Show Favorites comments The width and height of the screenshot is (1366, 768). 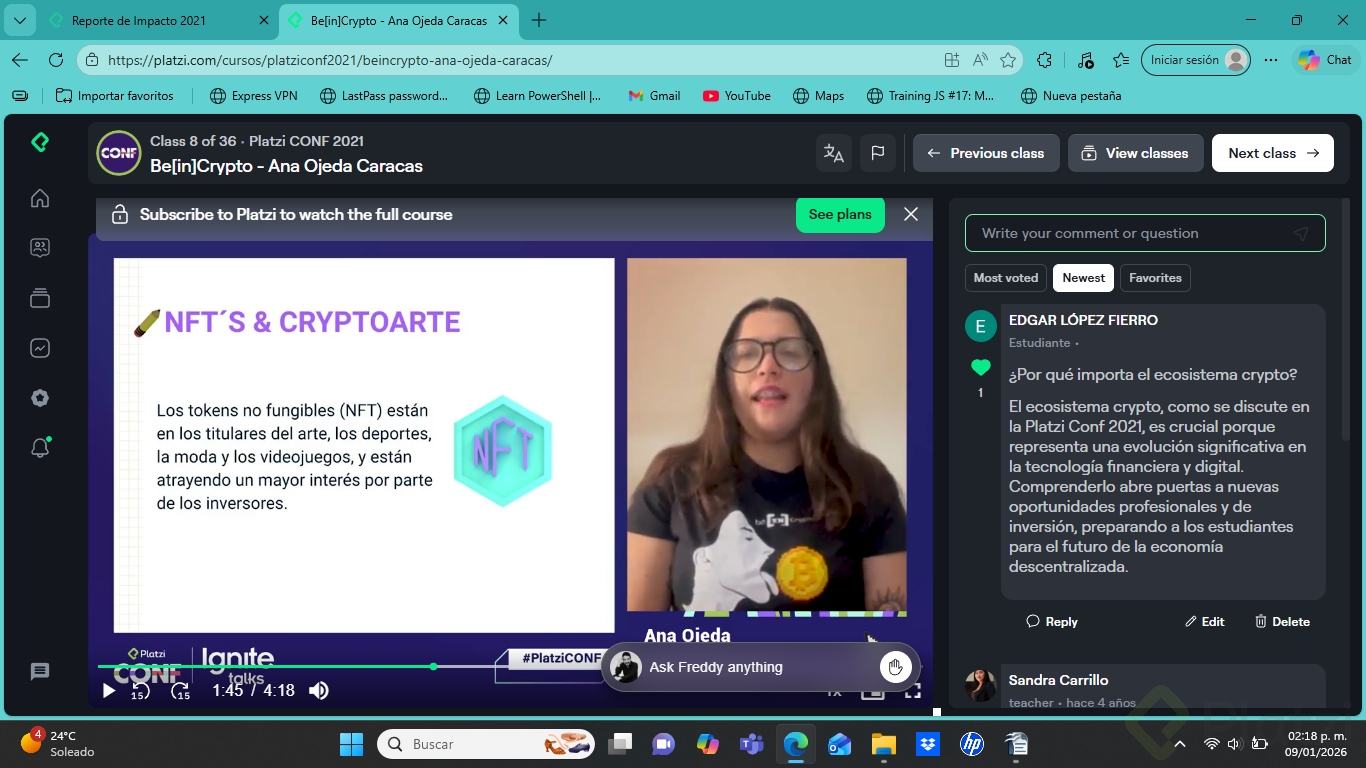(x=1155, y=278)
